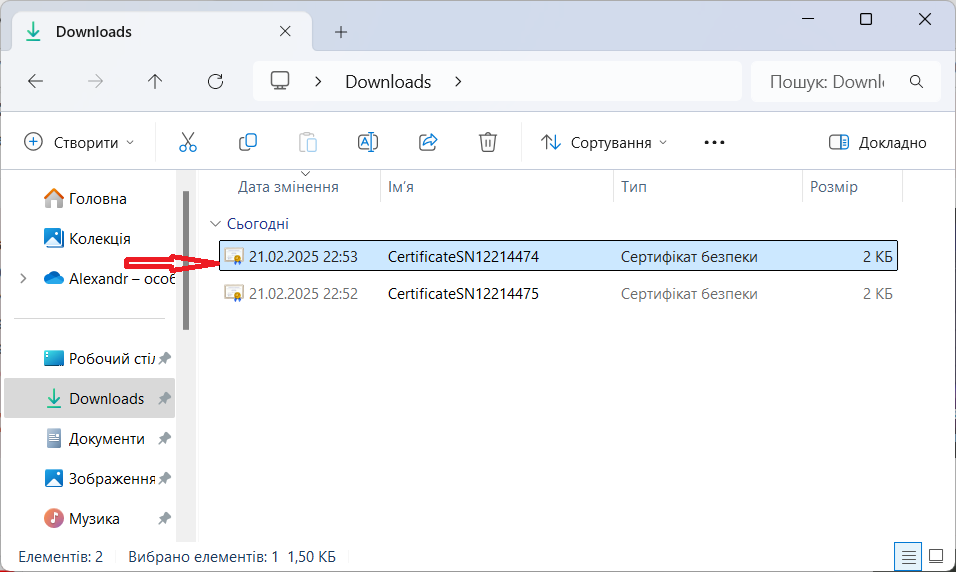The width and height of the screenshot is (956, 572).
Task: Open the three-dots more options menu
Action: tap(714, 143)
